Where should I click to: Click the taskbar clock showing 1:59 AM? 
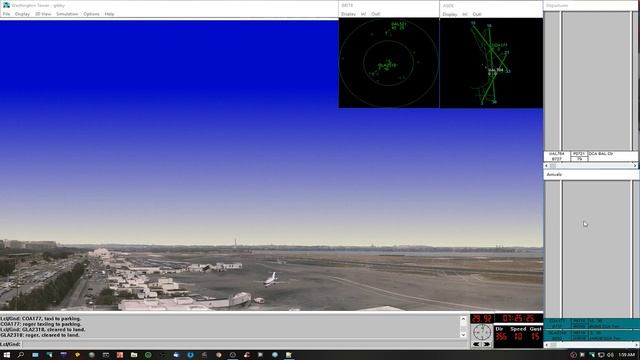point(627,355)
